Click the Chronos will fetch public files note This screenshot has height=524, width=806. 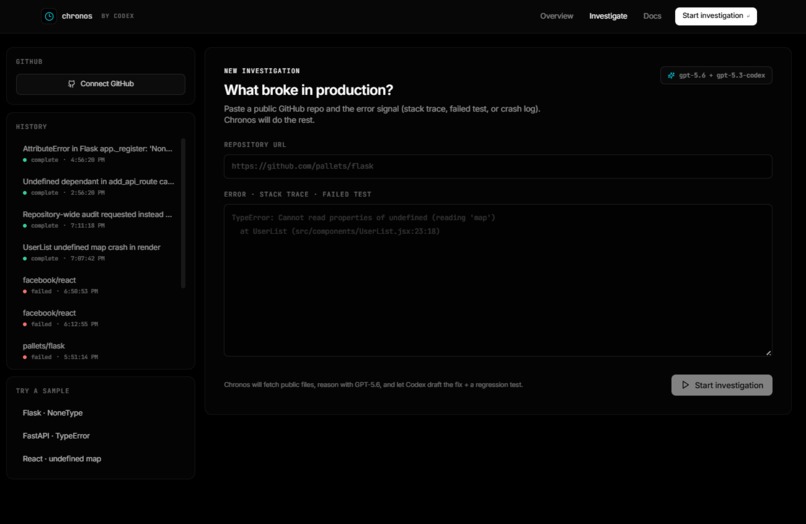(x=373, y=385)
